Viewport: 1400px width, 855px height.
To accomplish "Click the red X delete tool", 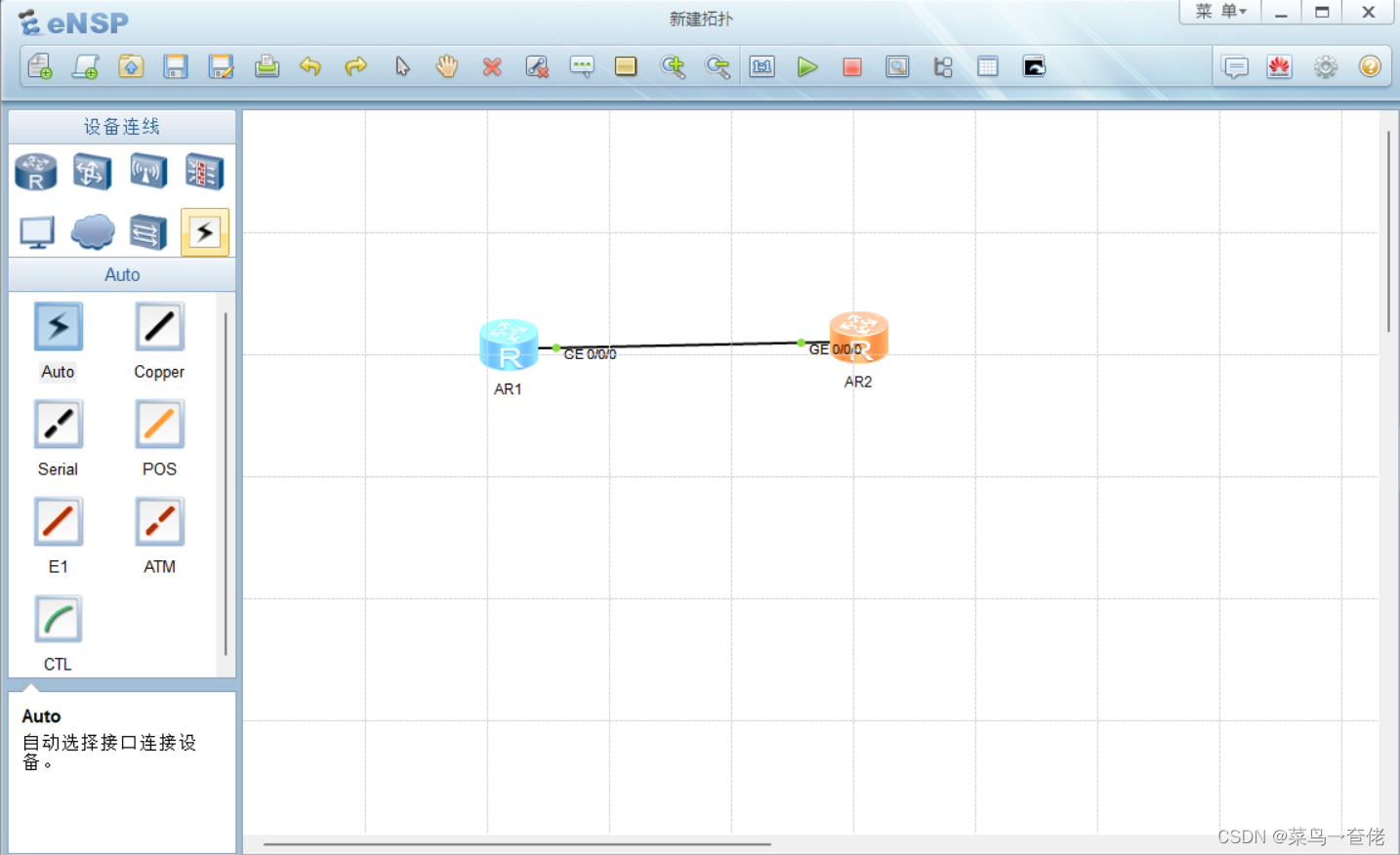I will (492, 66).
